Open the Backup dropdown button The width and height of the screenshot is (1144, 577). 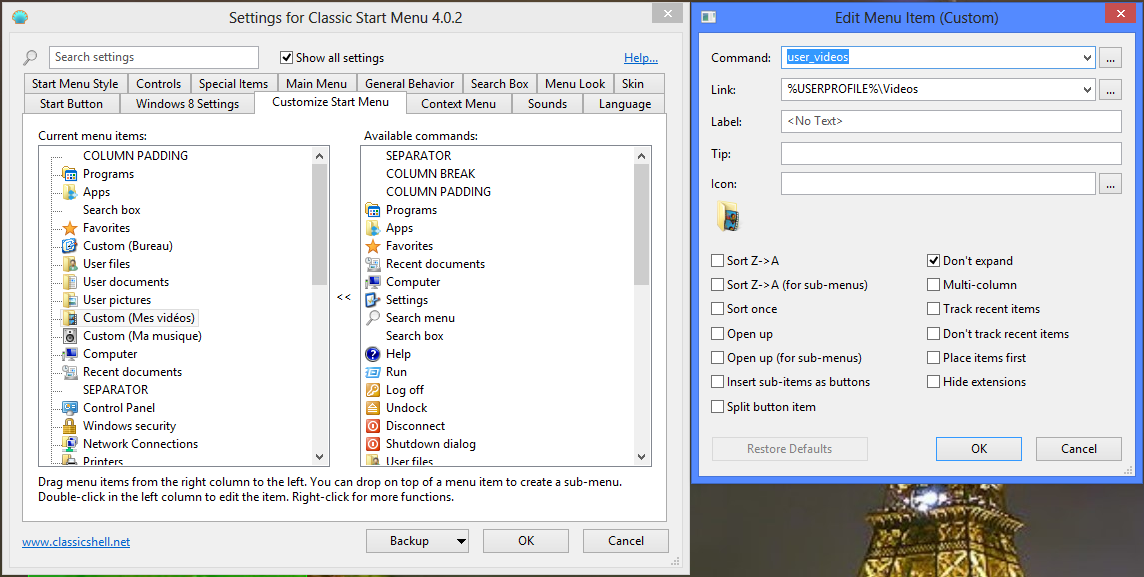(x=460, y=541)
